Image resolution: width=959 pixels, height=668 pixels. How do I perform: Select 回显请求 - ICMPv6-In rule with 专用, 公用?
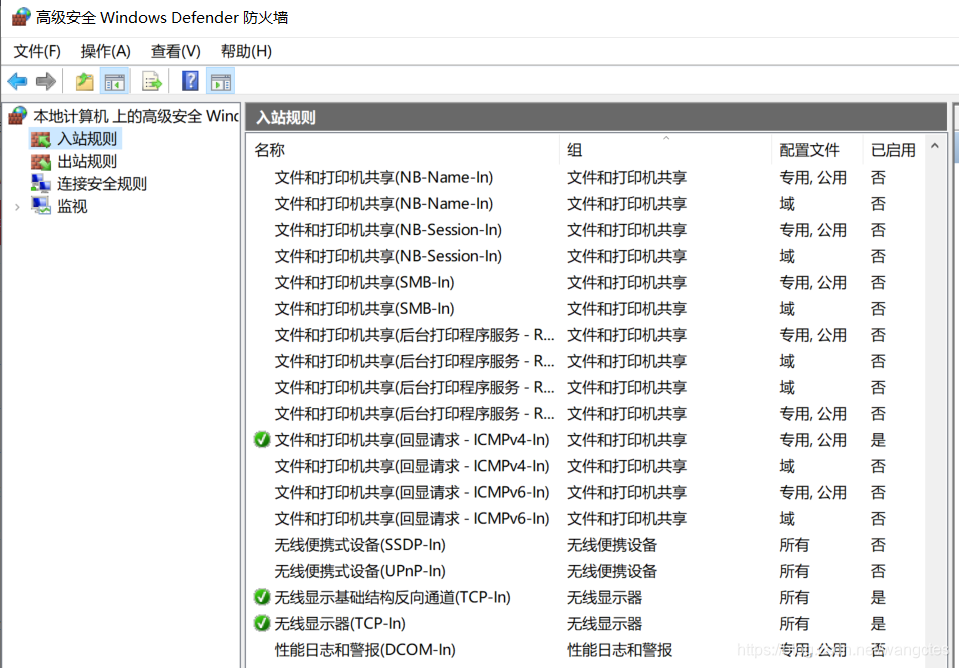pos(412,492)
